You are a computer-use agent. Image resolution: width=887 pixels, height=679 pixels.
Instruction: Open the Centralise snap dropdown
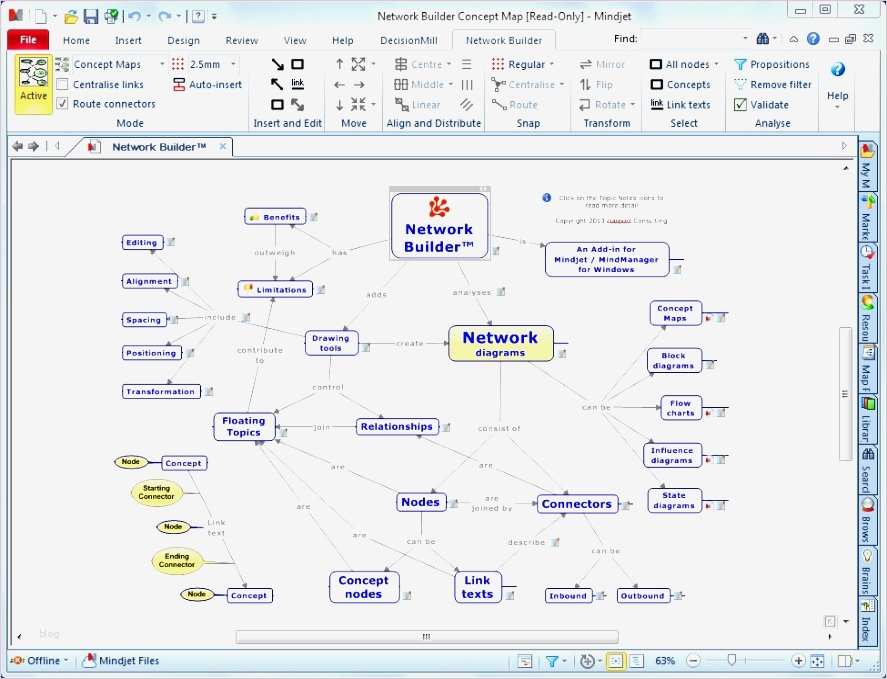click(x=562, y=84)
